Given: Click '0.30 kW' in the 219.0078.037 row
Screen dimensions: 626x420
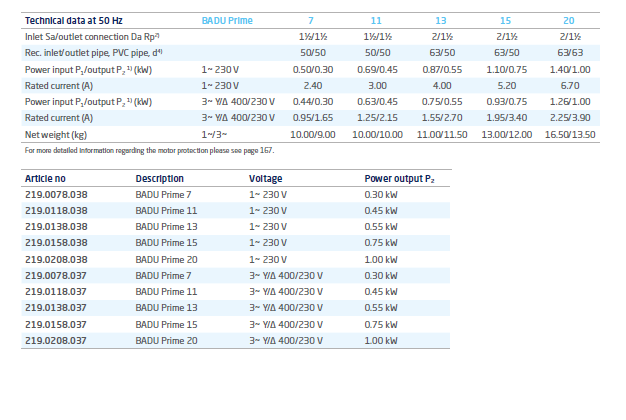Looking at the screenshot, I should [x=381, y=275].
